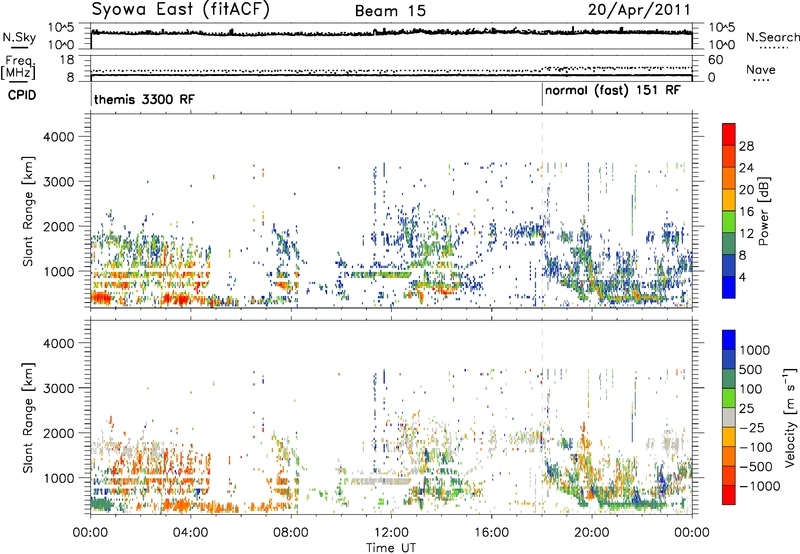Click the "Slant Range [km]" label of power panel

(x=27, y=211)
